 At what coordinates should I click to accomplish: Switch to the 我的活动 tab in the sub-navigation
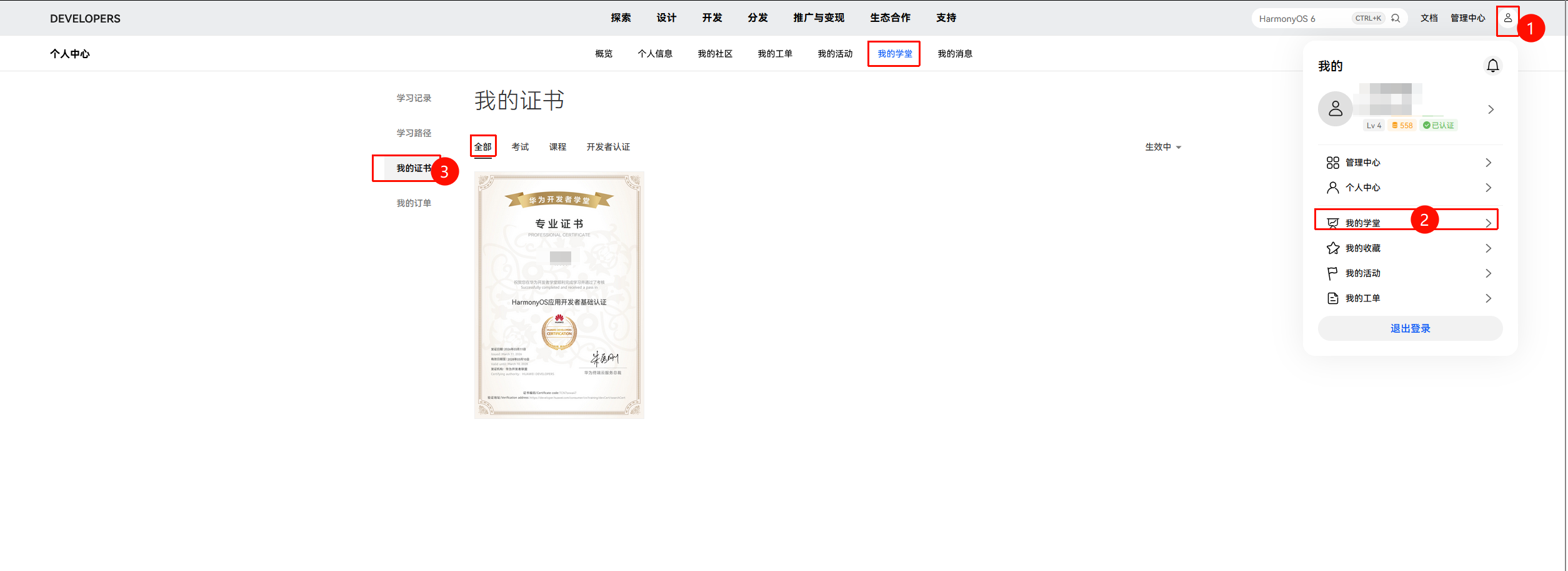tap(835, 54)
